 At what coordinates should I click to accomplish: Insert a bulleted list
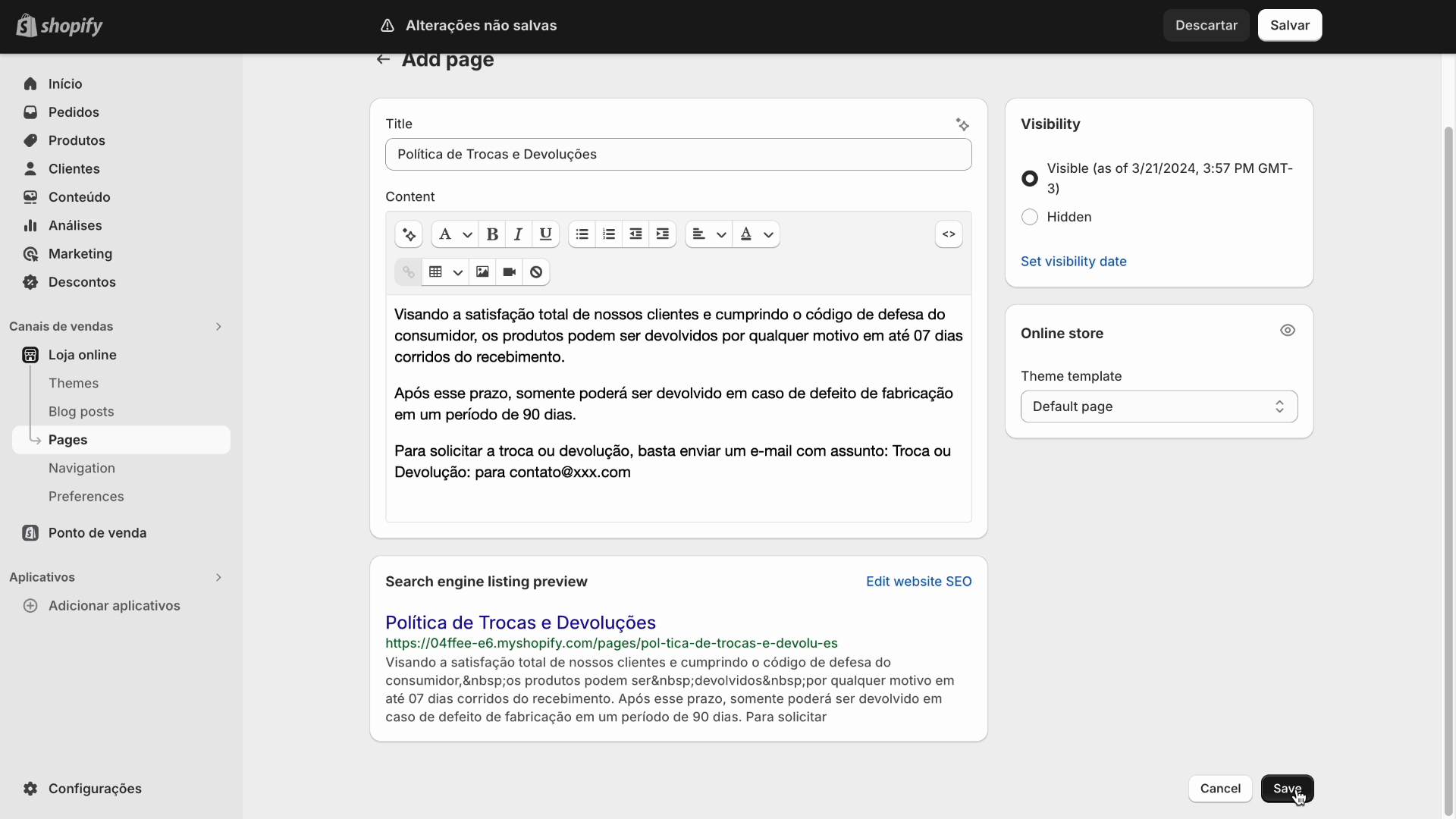tap(582, 234)
